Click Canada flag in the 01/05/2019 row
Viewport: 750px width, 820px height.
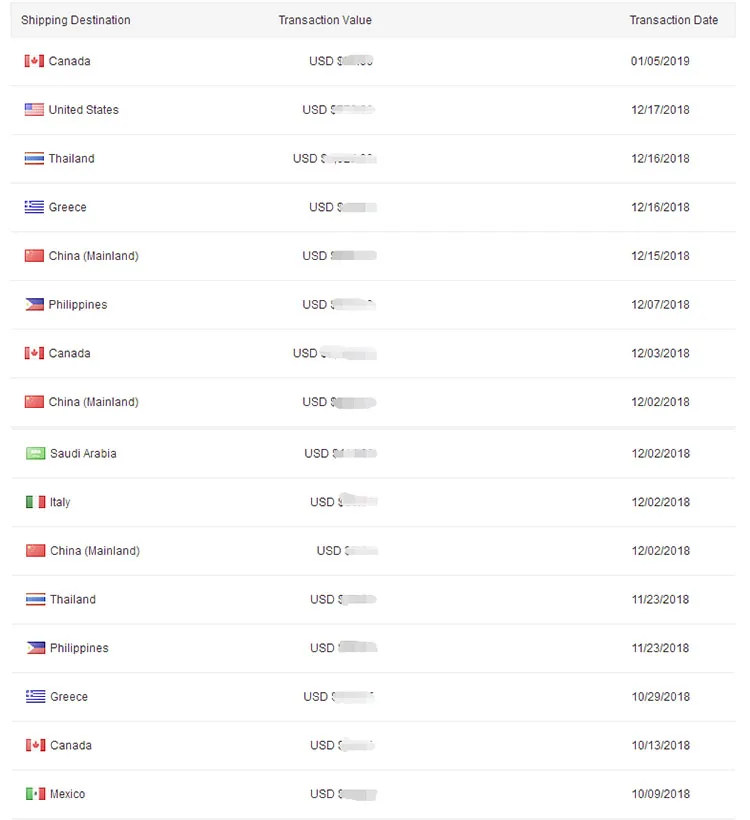point(34,61)
